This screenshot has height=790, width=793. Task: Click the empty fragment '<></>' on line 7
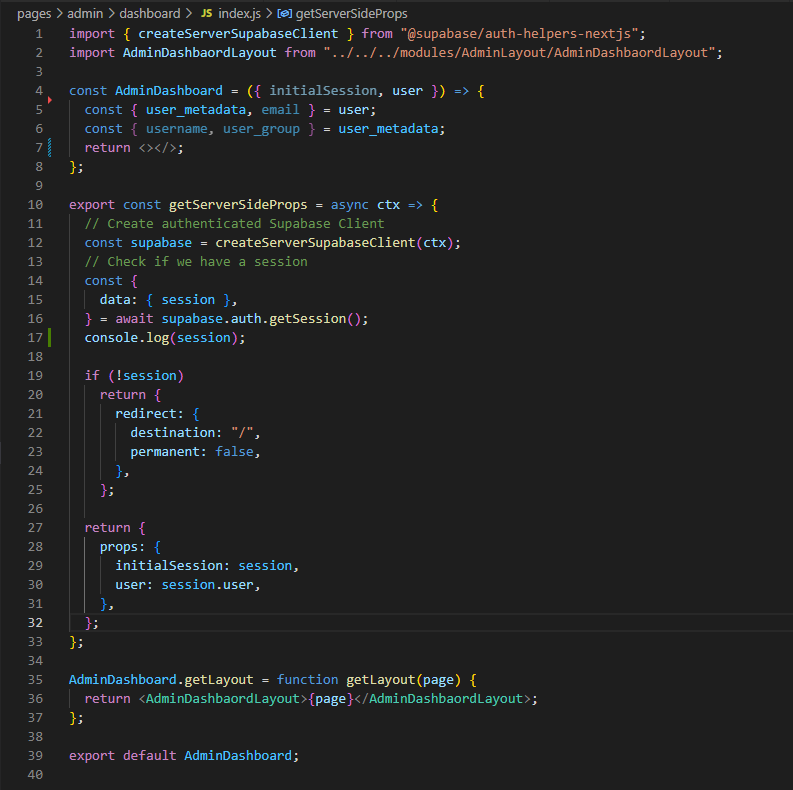click(x=157, y=148)
